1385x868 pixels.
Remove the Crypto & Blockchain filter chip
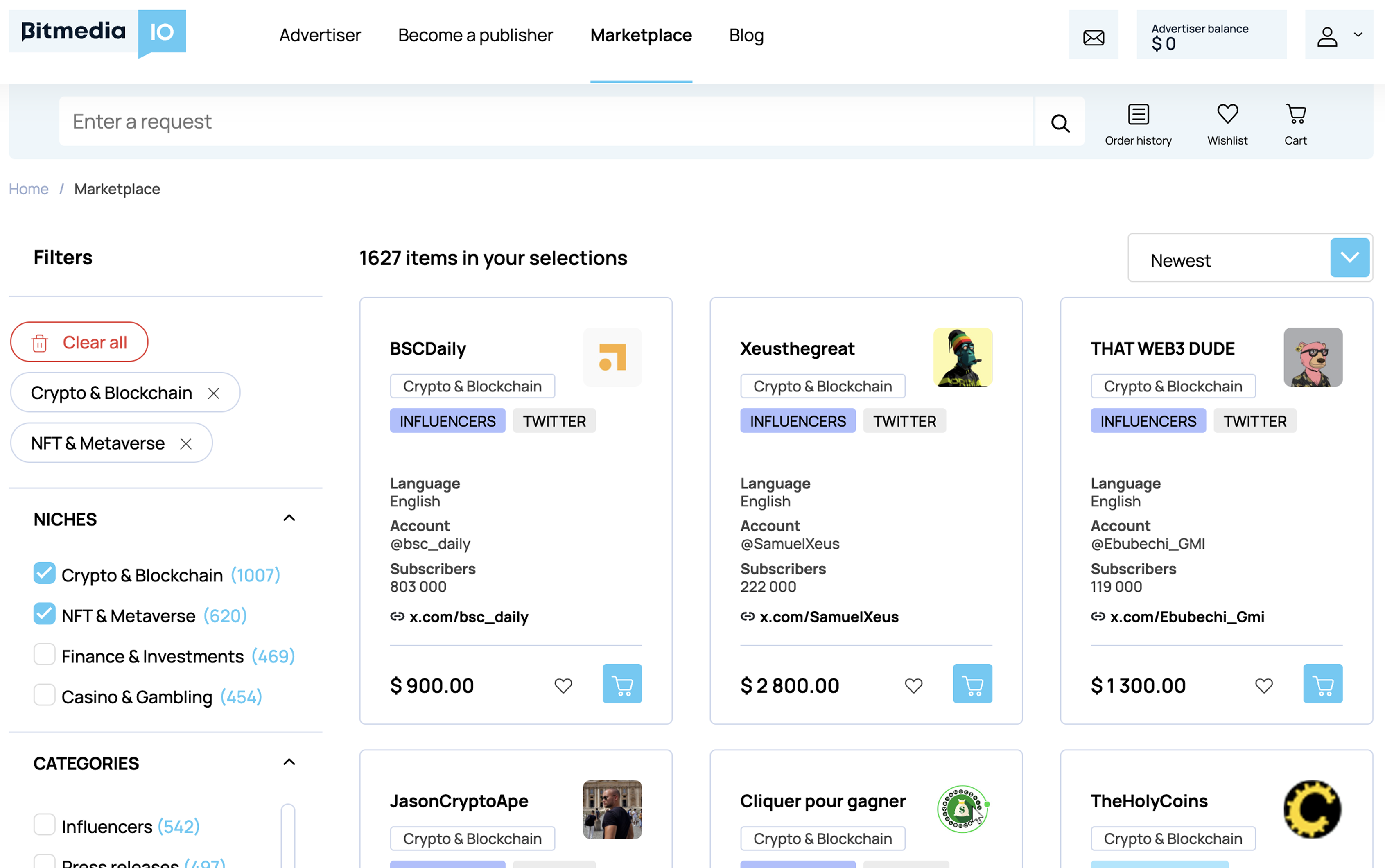pos(214,393)
